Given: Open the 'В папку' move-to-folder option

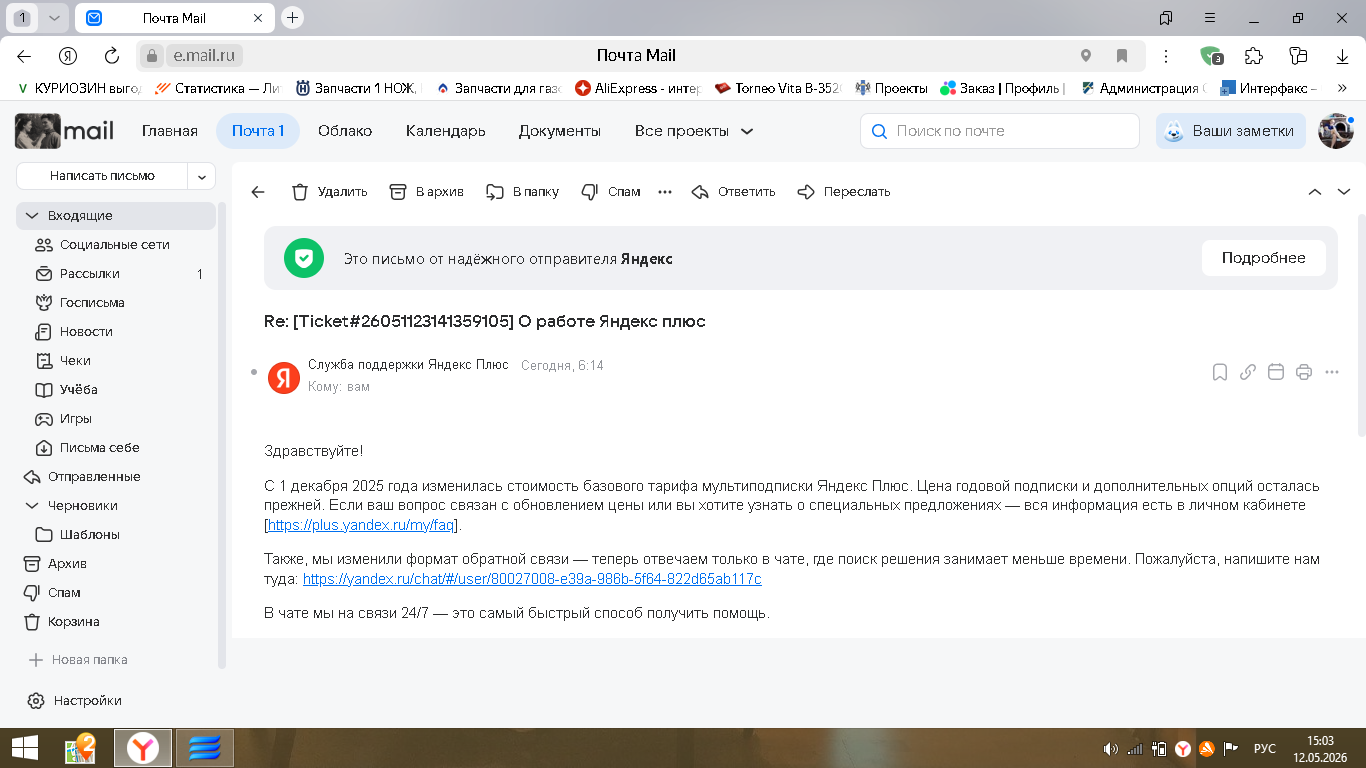Looking at the screenshot, I should click(522, 192).
